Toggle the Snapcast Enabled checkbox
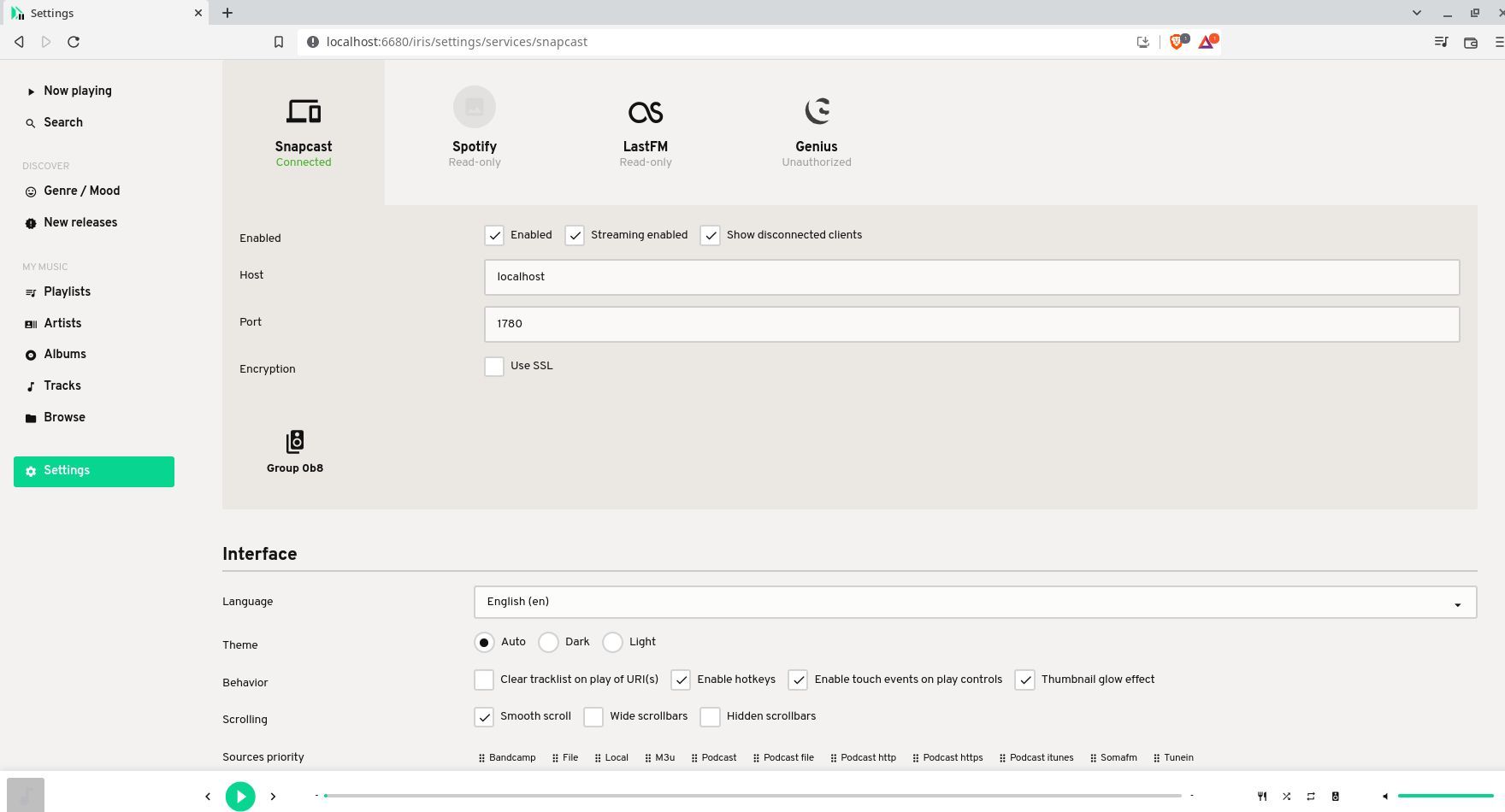1505x812 pixels. pyautogui.click(x=494, y=235)
